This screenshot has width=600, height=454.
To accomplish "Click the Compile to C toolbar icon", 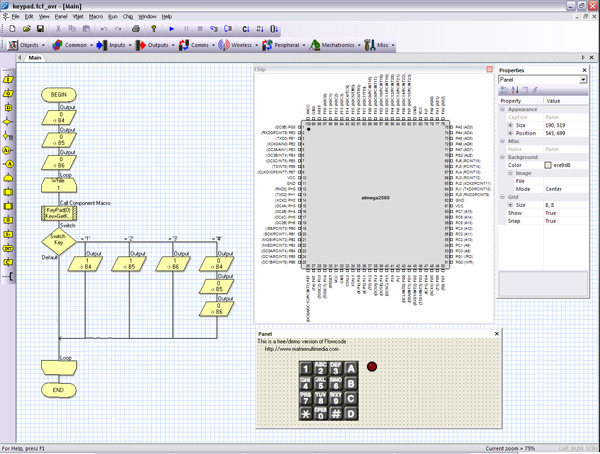I will coord(246,29).
